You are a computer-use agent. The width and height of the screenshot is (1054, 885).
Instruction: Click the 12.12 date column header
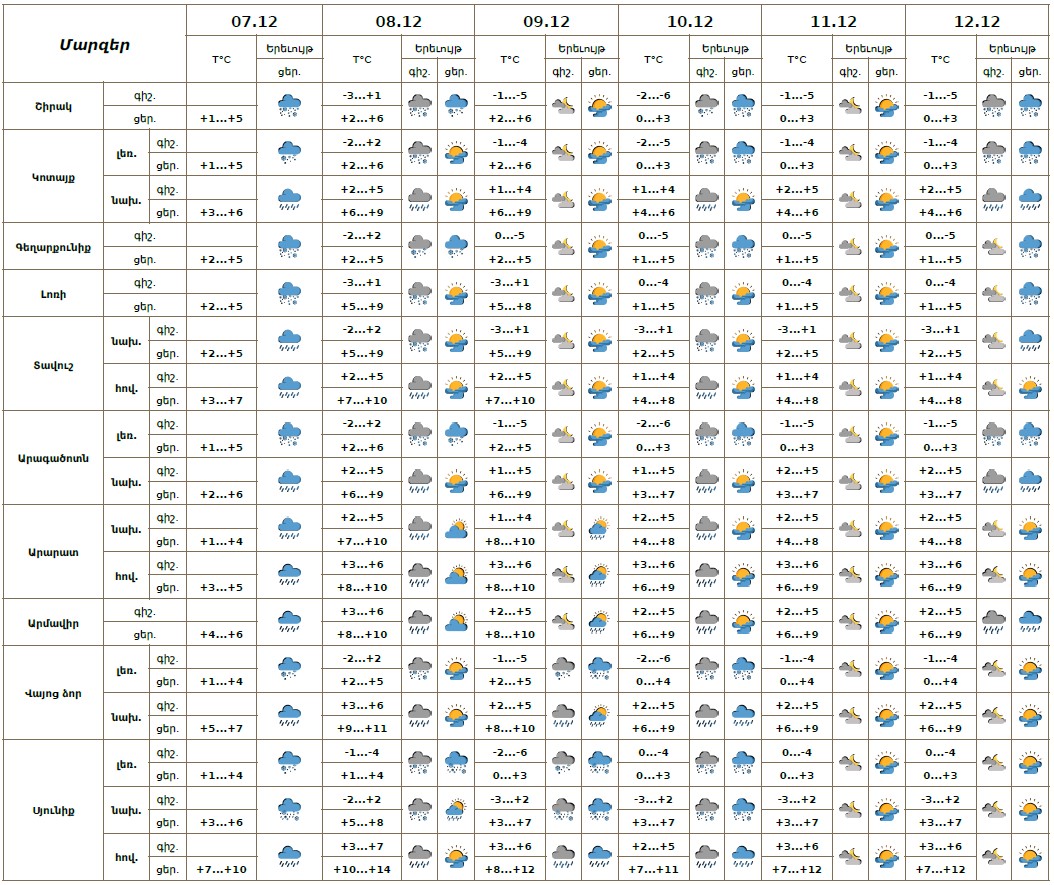(x=977, y=21)
